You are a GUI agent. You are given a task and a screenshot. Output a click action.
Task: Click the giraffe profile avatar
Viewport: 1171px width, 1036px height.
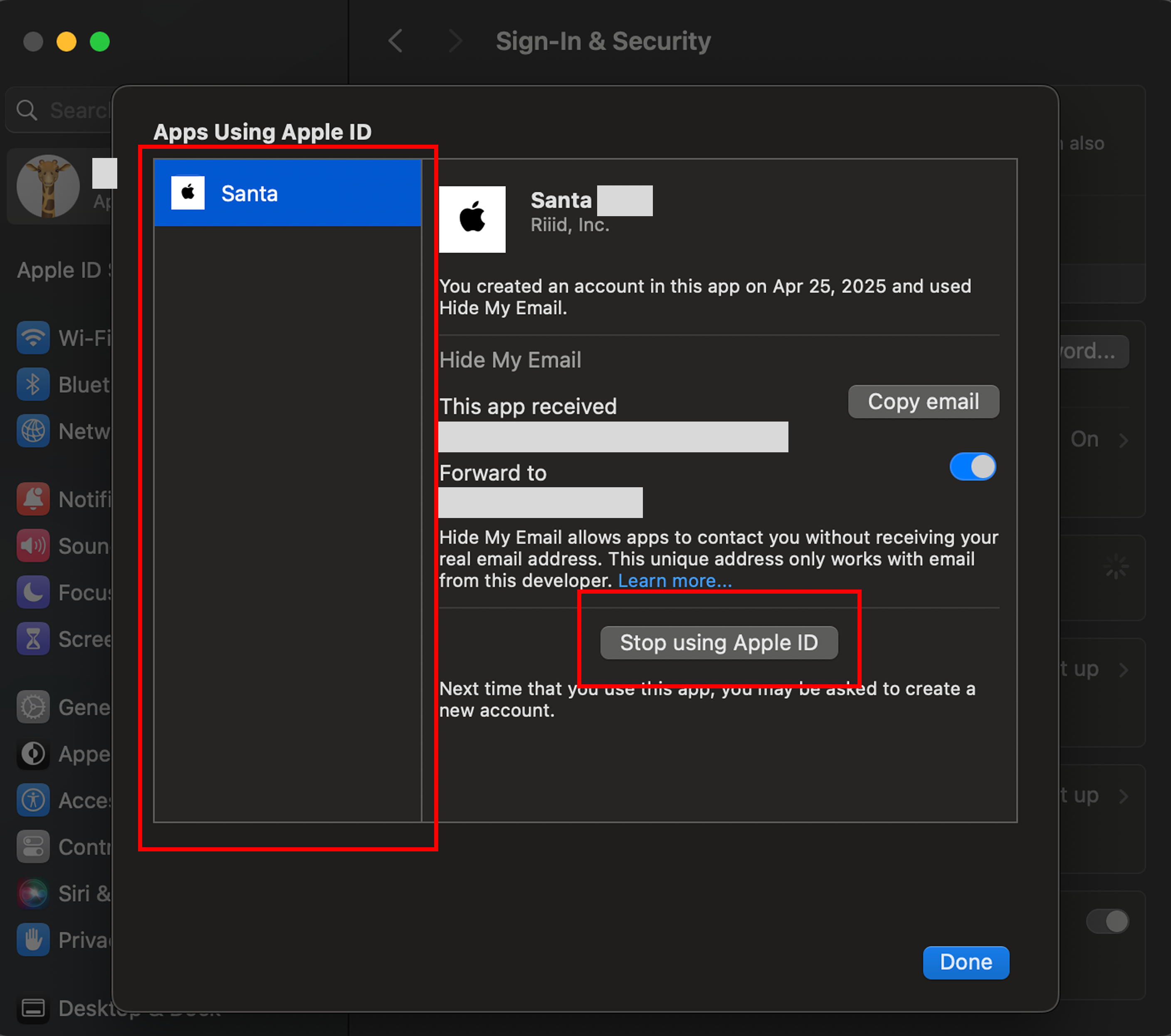tap(47, 186)
